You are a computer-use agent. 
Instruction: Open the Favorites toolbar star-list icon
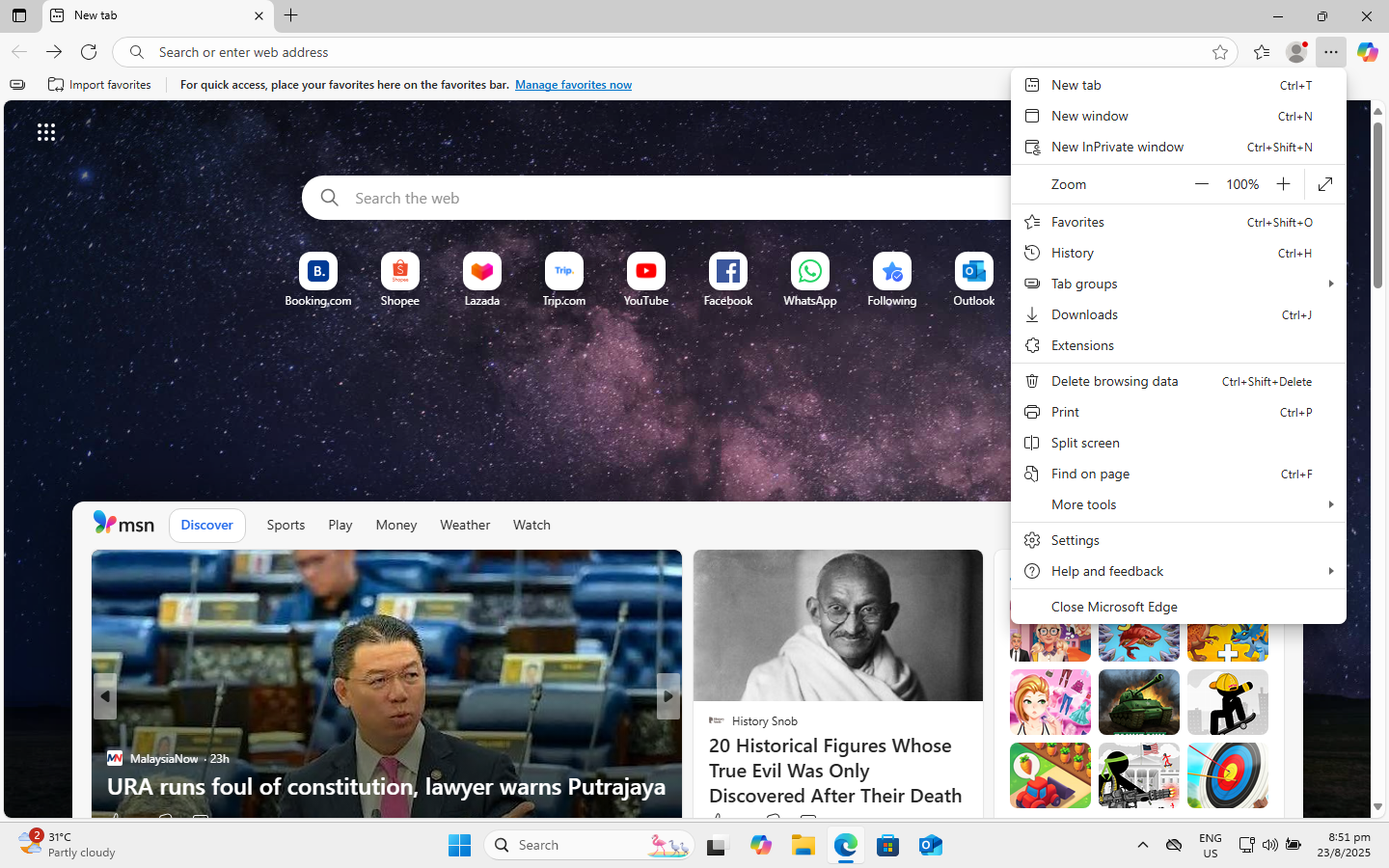click(1262, 52)
